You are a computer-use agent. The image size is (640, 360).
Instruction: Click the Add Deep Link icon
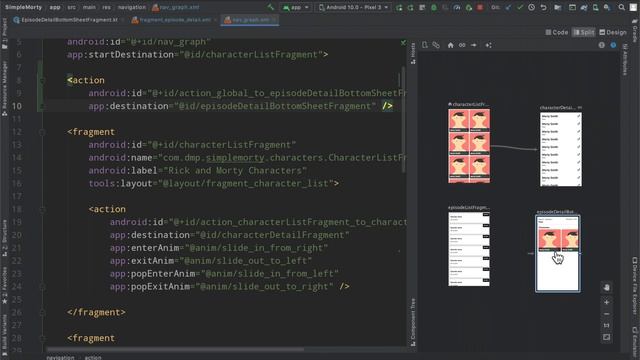[462, 45]
